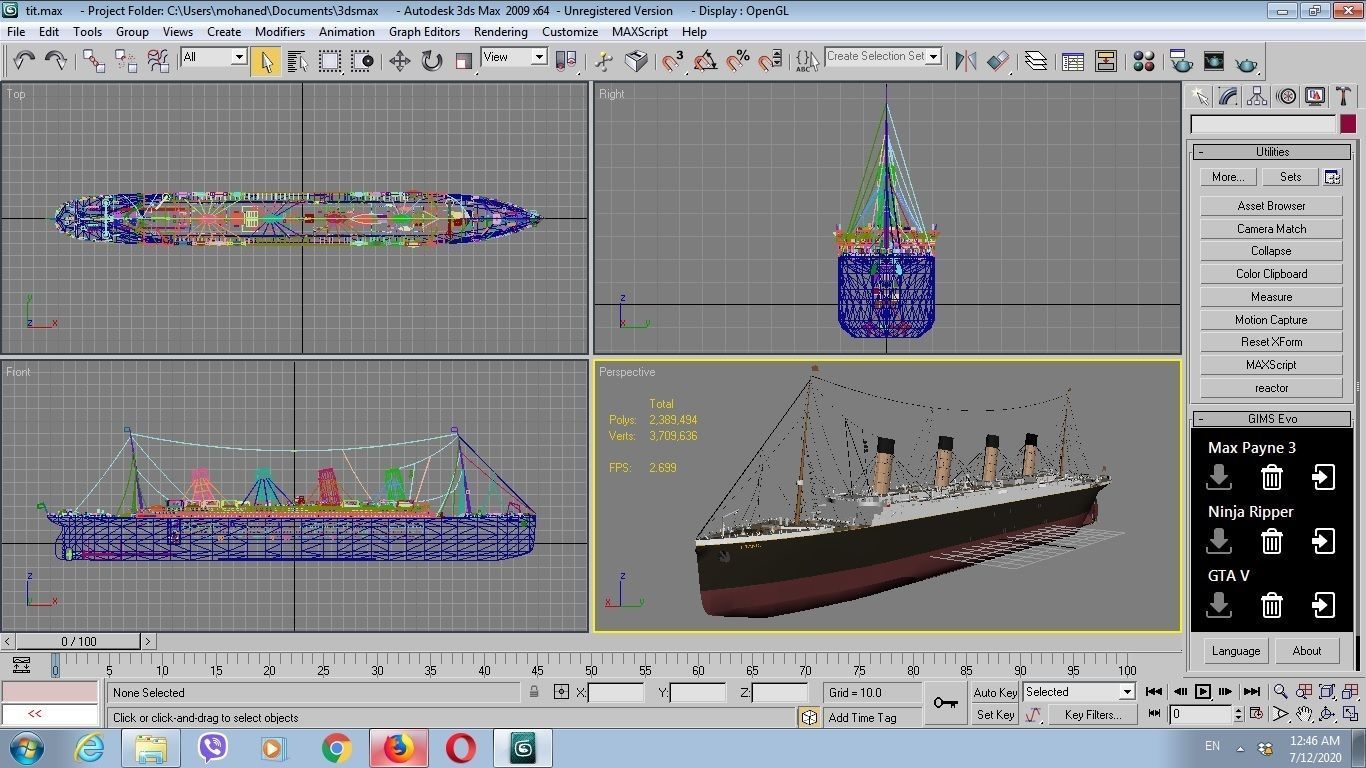Click the Language button in GIMS Evo
The height and width of the screenshot is (768, 1366).
coord(1236,651)
